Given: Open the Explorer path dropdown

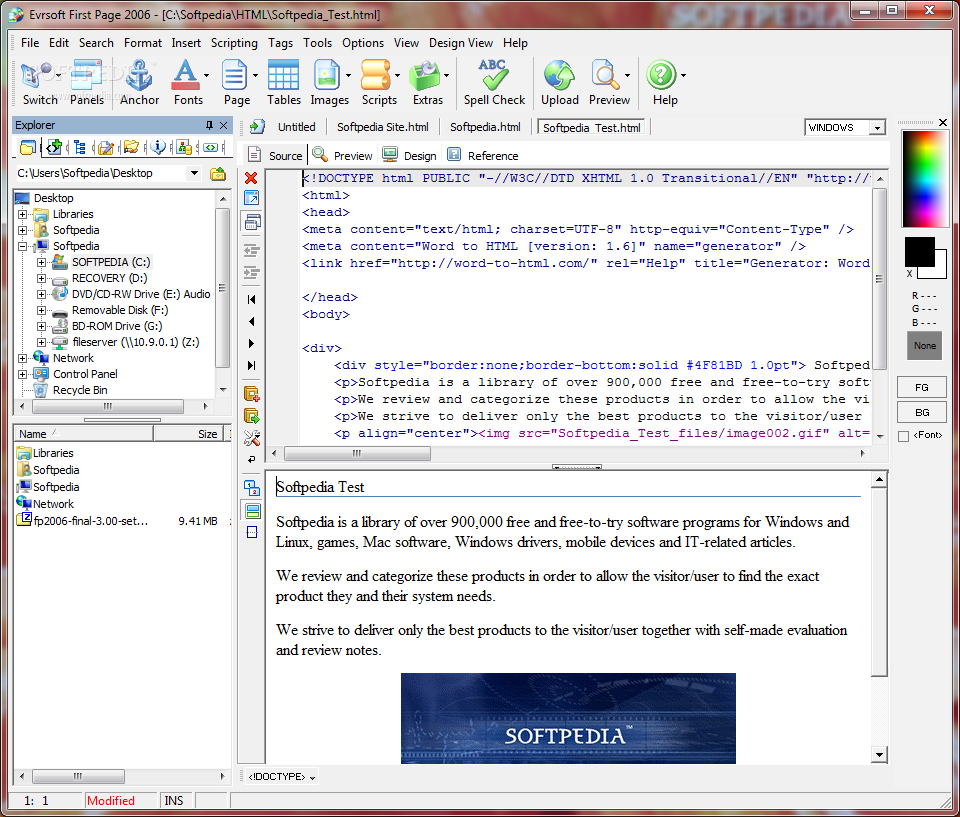Looking at the screenshot, I should 194,173.
